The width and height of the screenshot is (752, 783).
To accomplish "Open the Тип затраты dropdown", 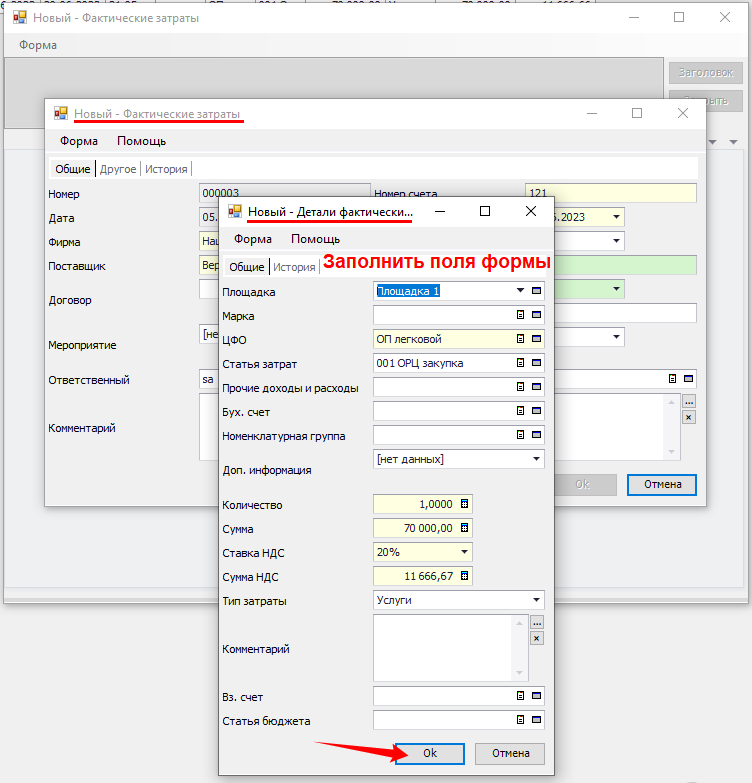I will (537, 600).
